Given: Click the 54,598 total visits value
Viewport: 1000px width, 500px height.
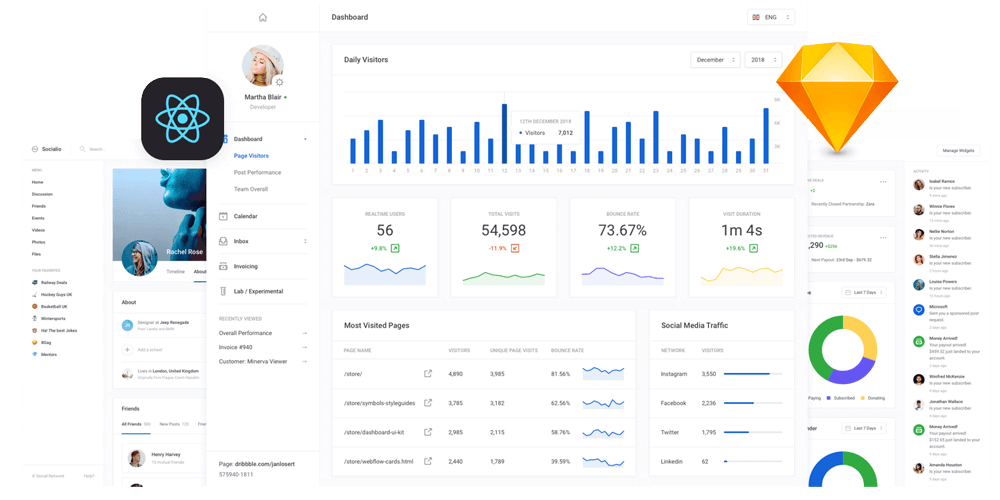Looking at the screenshot, I should [504, 230].
